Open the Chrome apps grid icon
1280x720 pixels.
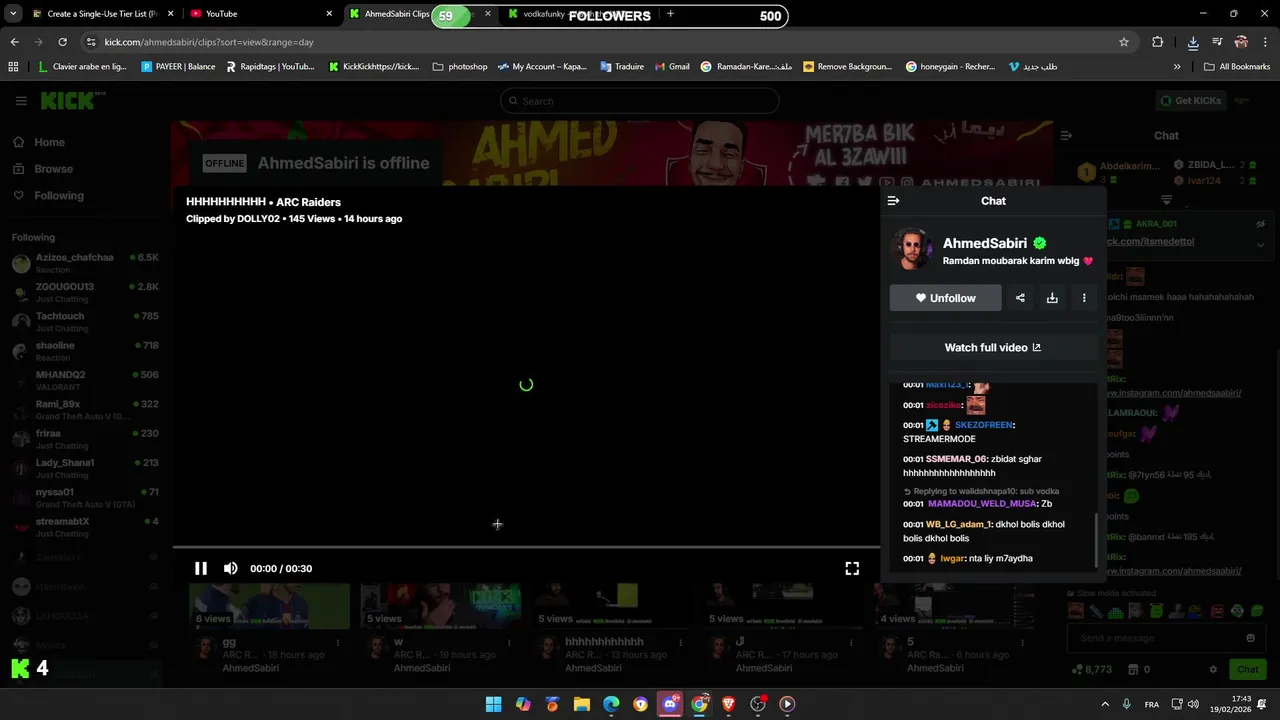point(13,67)
